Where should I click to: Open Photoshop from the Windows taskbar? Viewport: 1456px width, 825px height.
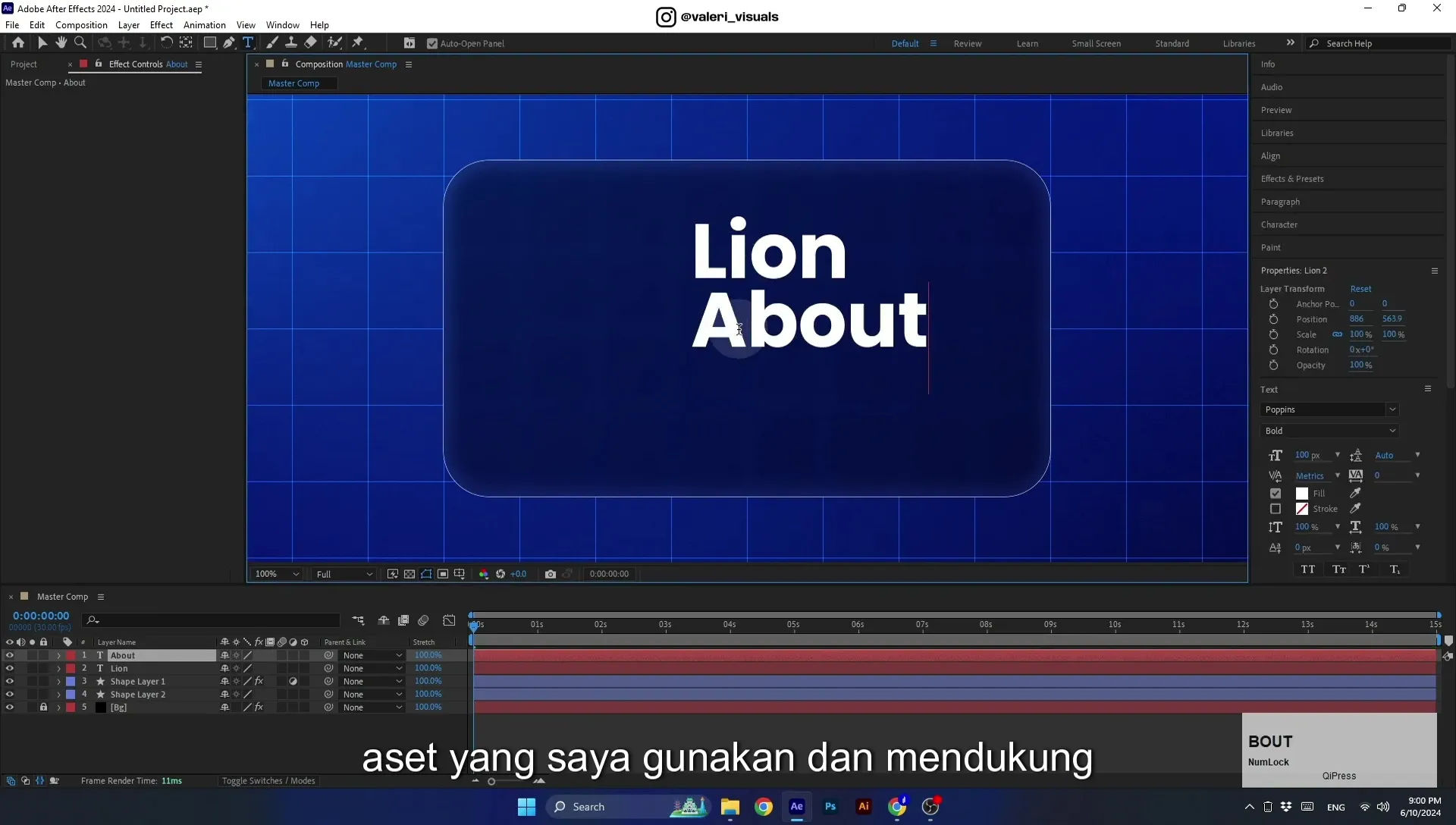(830, 807)
